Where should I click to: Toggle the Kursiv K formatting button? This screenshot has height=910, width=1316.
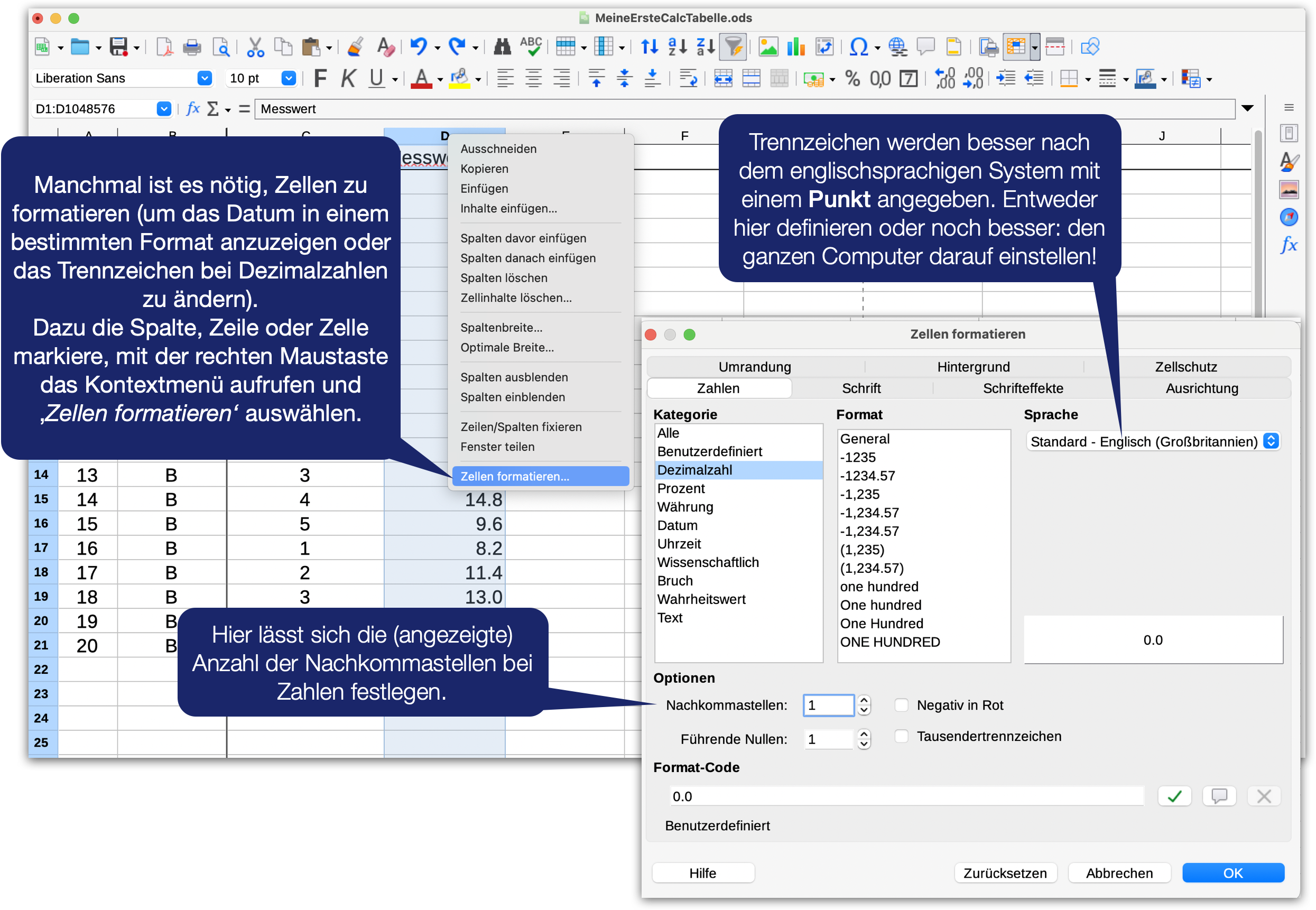point(348,78)
